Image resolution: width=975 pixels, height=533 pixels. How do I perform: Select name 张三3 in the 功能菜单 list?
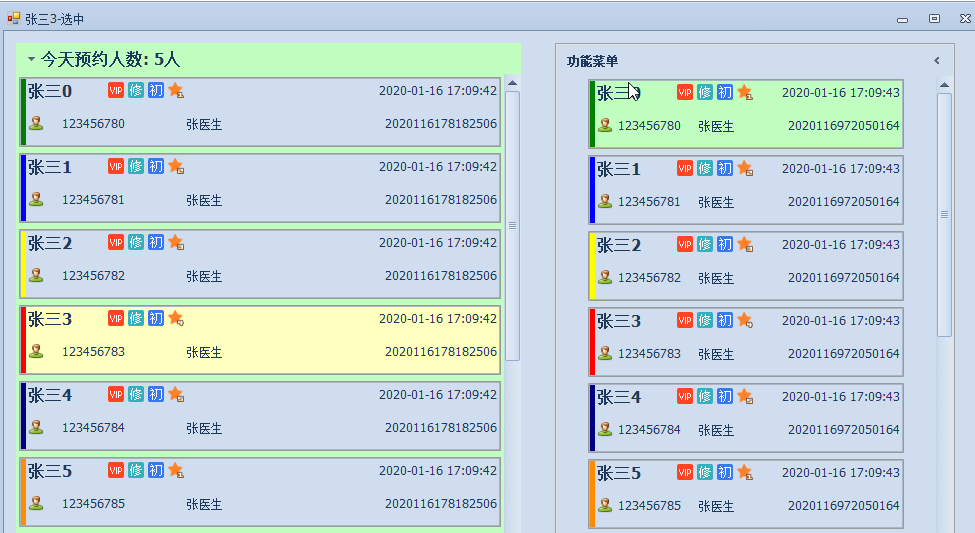tap(619, 321)
